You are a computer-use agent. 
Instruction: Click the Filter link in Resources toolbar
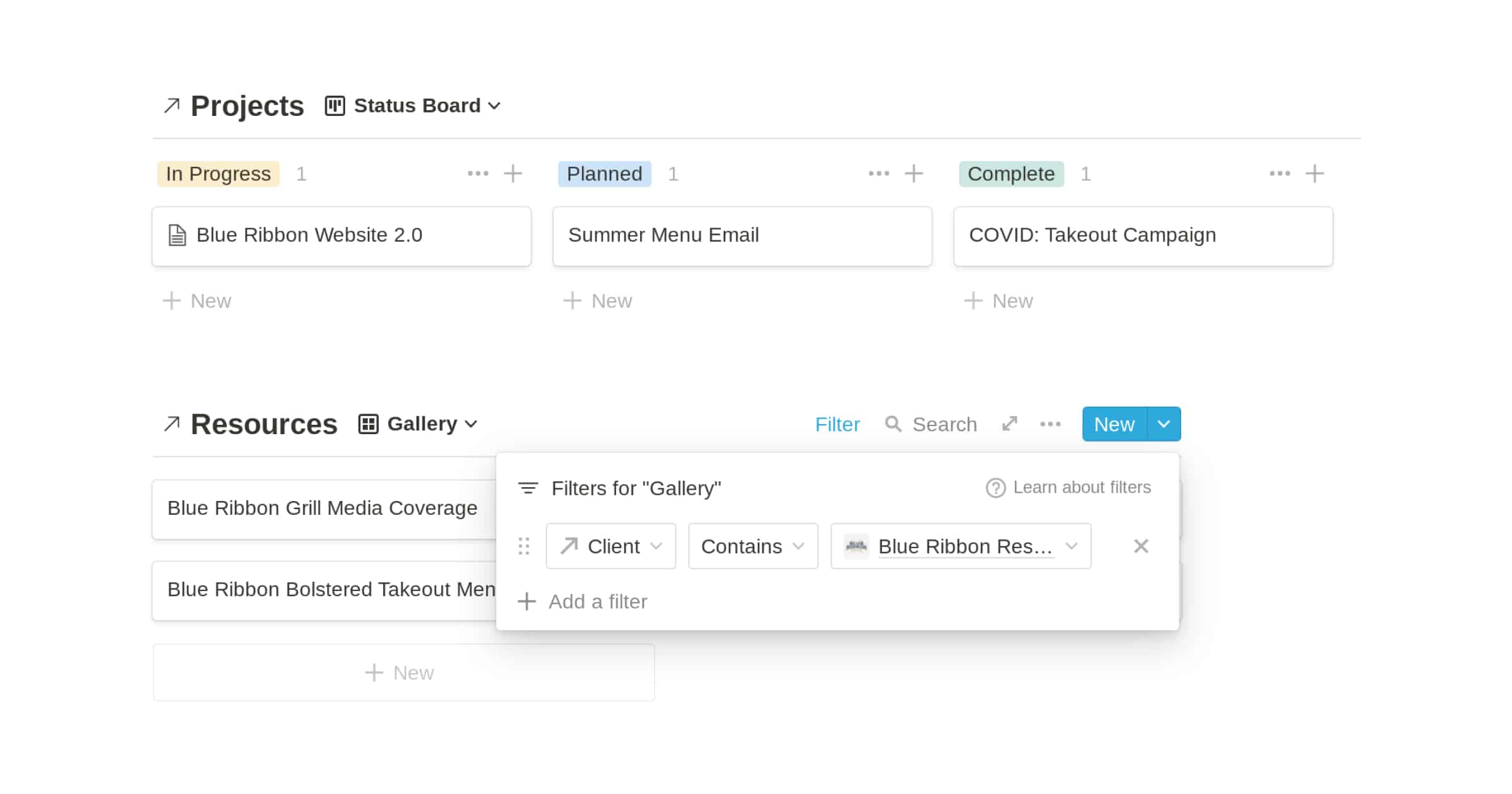(x=838, y=424)
